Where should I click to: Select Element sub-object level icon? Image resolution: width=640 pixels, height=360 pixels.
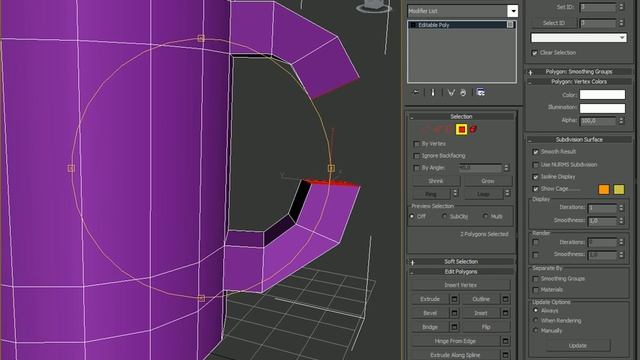pos(473,129)
